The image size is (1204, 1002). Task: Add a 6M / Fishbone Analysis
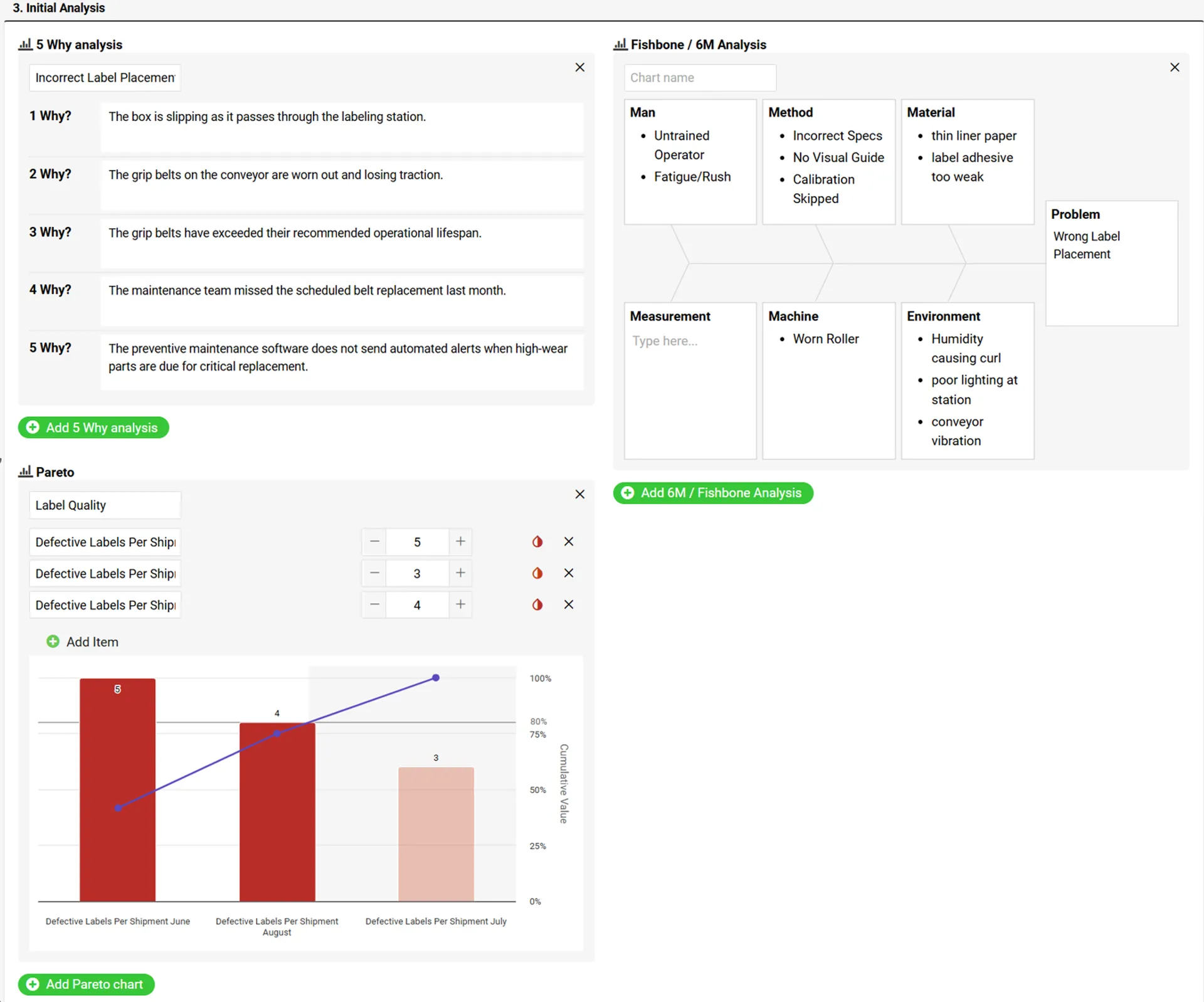713,493
